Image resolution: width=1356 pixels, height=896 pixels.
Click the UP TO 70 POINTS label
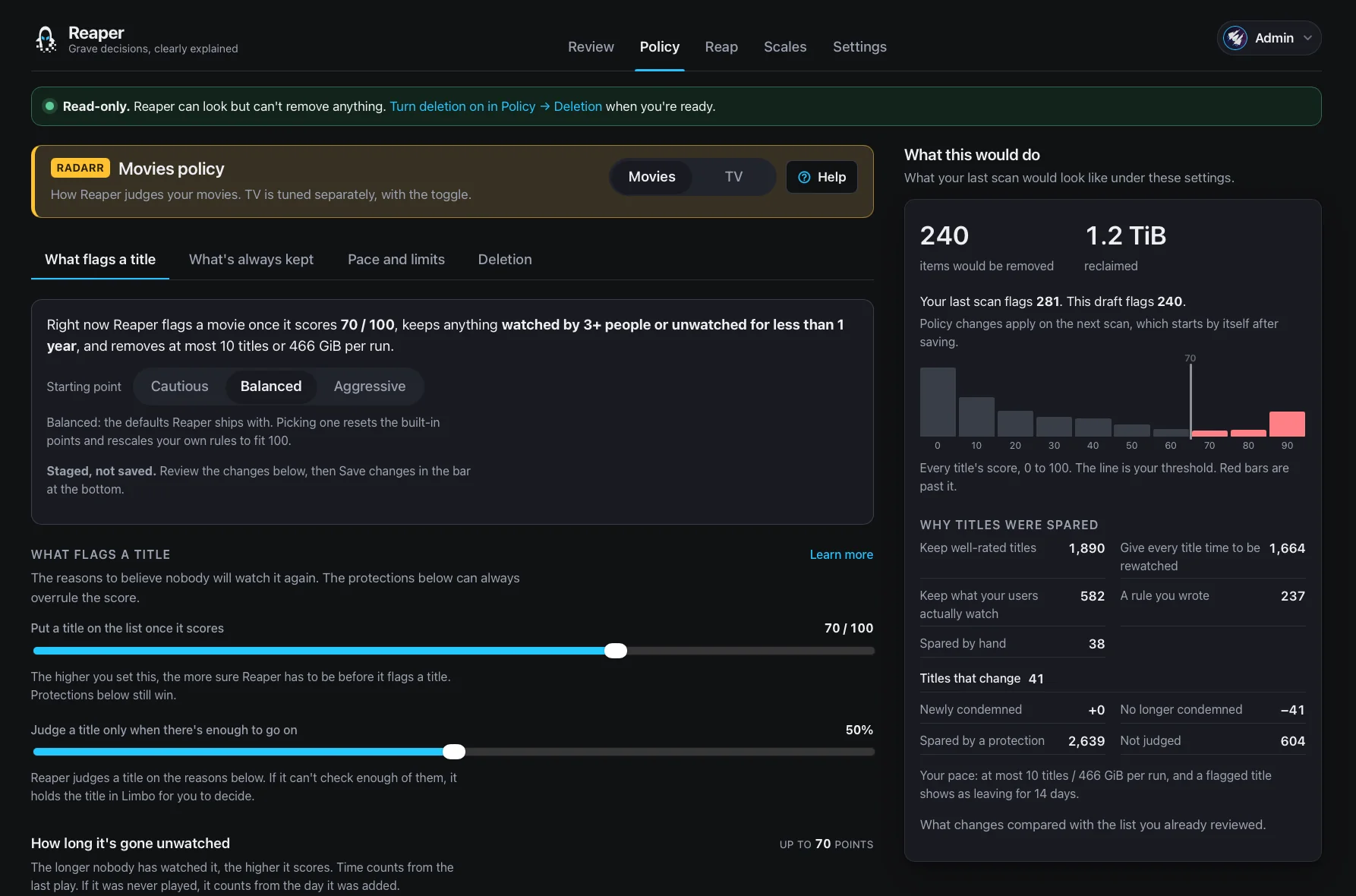click(x=826, y=844)
